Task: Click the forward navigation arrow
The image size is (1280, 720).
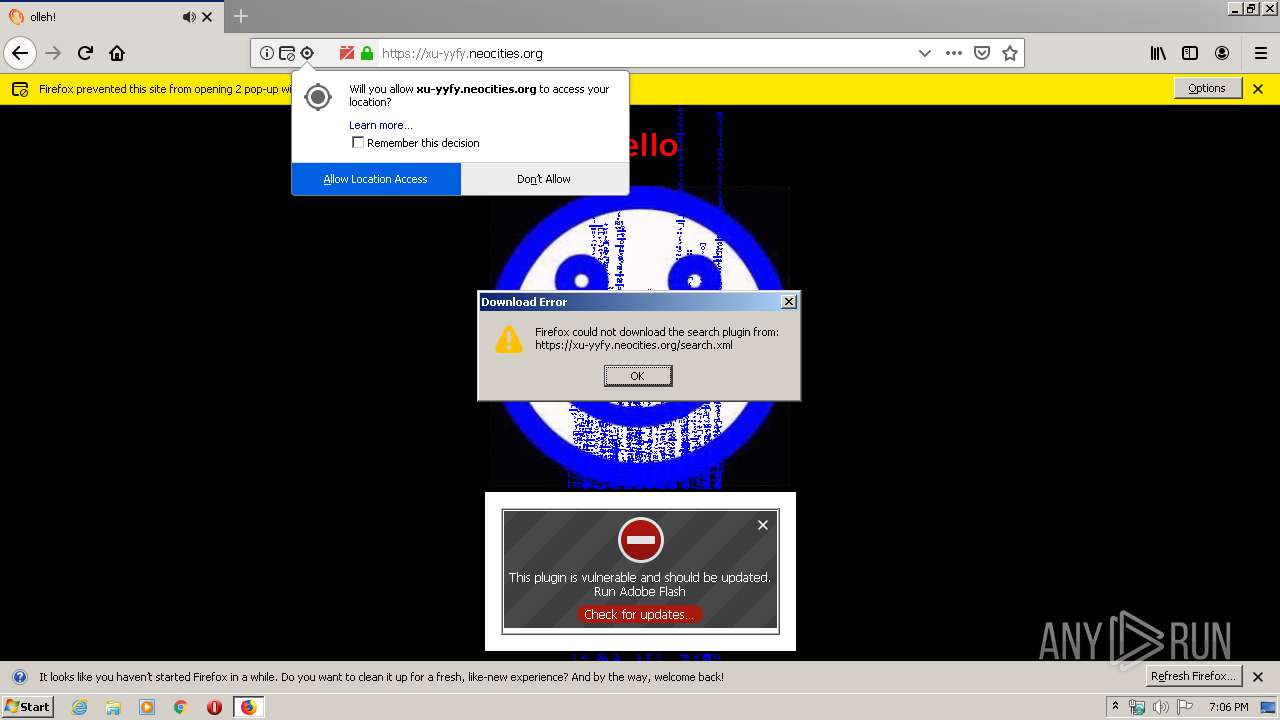Action: click(53, 53)
